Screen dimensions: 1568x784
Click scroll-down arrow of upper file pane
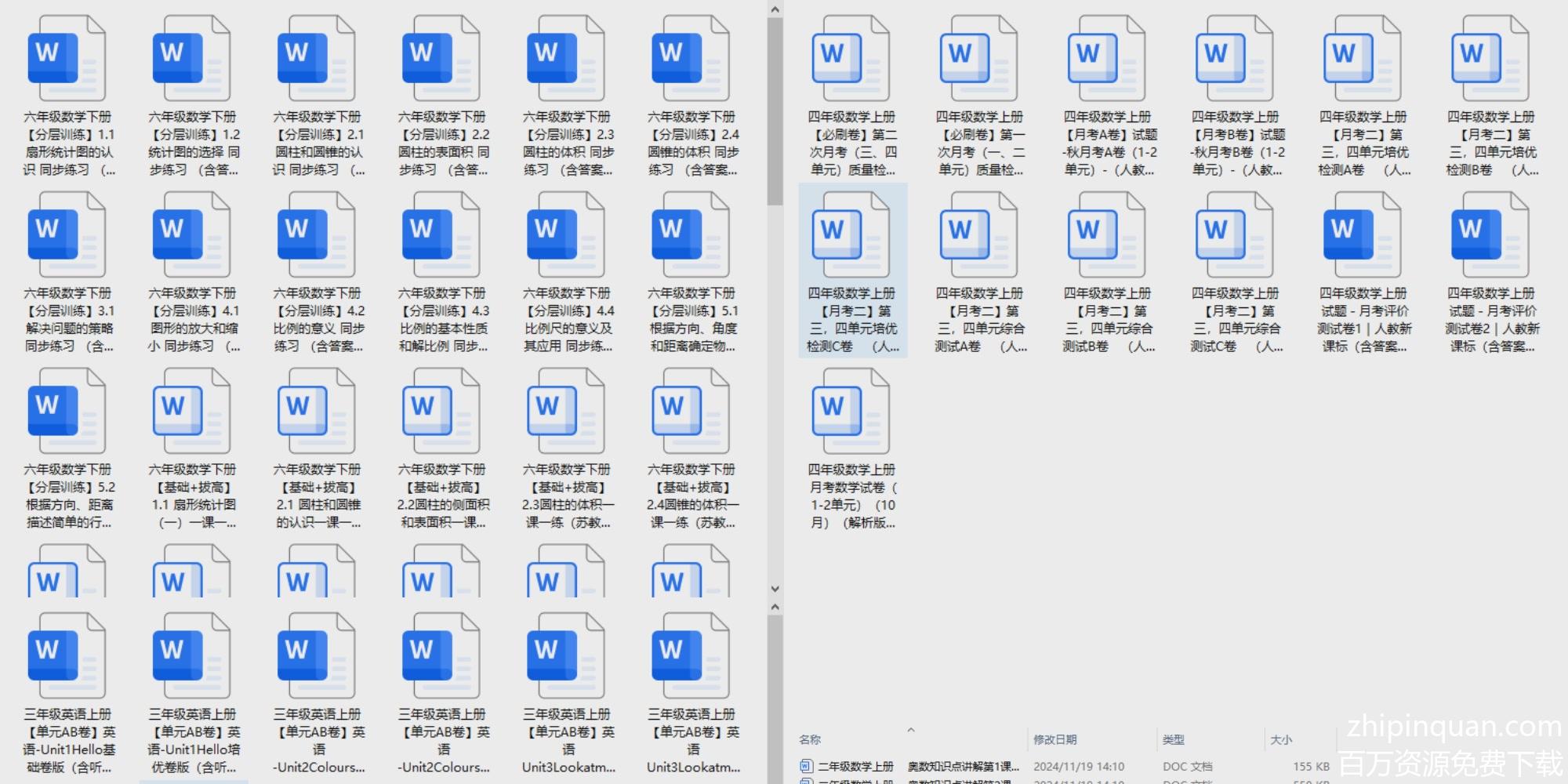pos(775,589)
